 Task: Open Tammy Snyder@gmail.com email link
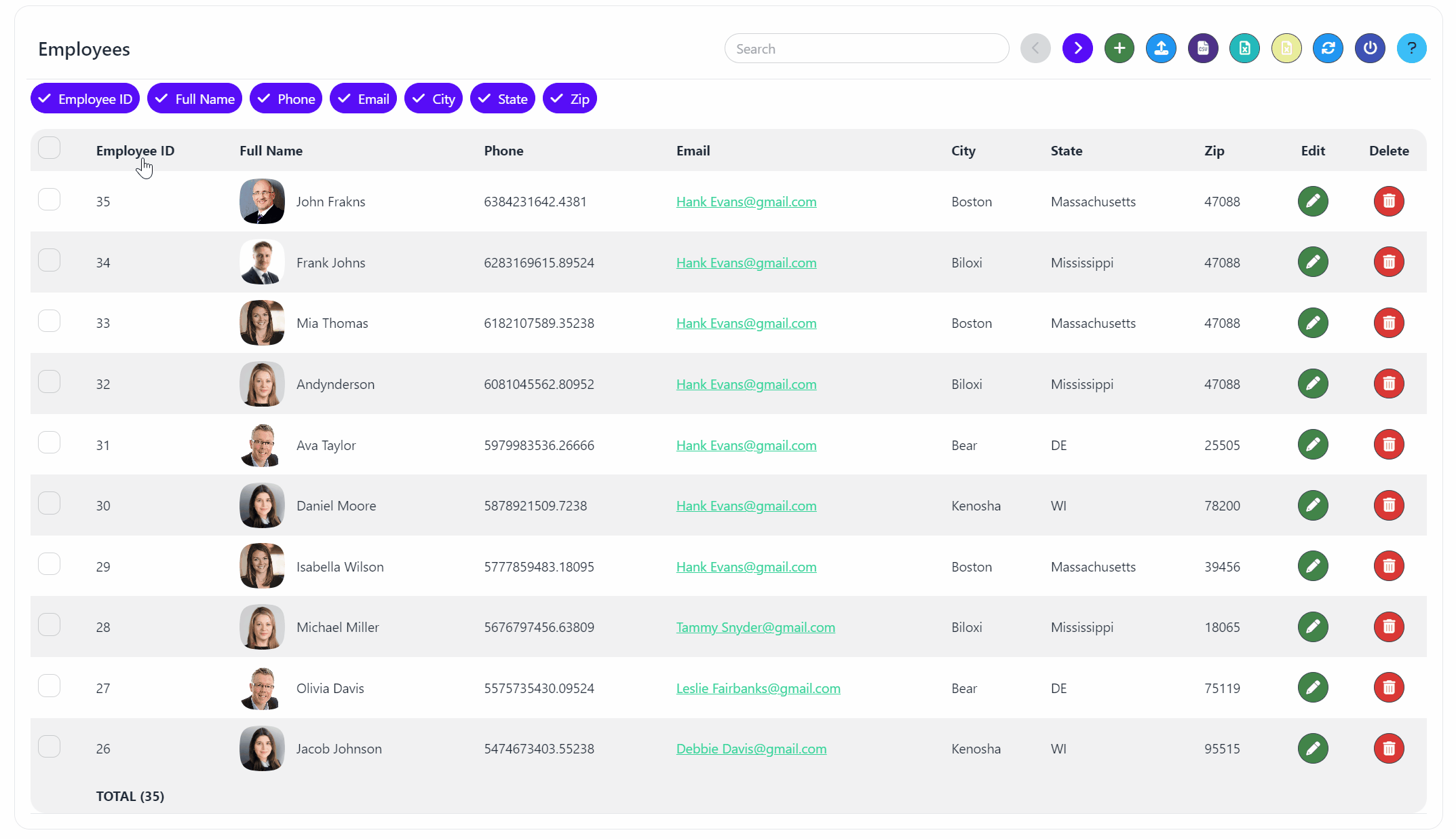pyautogui.click(x=755, y=628)
